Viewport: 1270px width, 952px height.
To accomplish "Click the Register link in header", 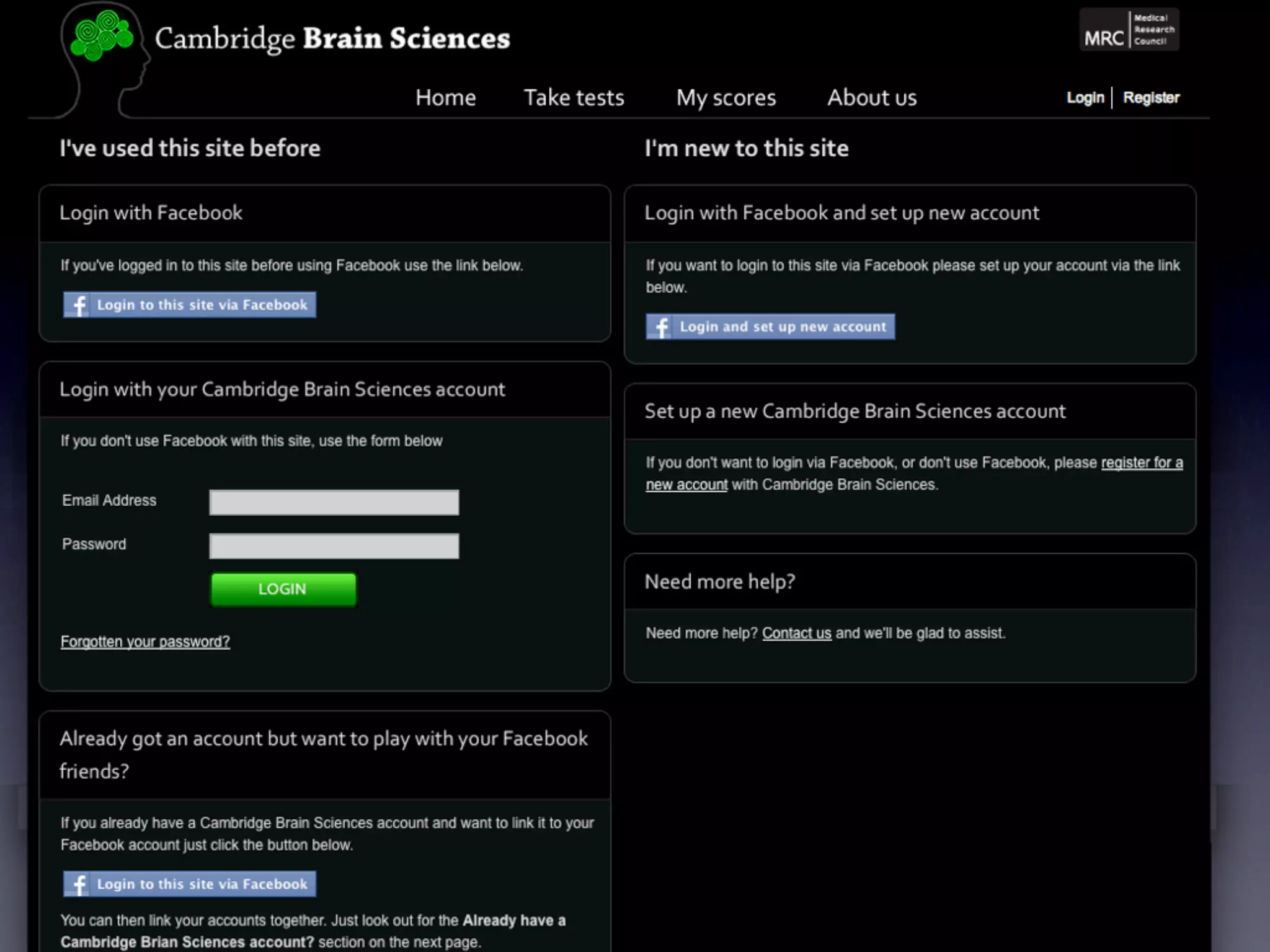I will (x=1151, y=98).
